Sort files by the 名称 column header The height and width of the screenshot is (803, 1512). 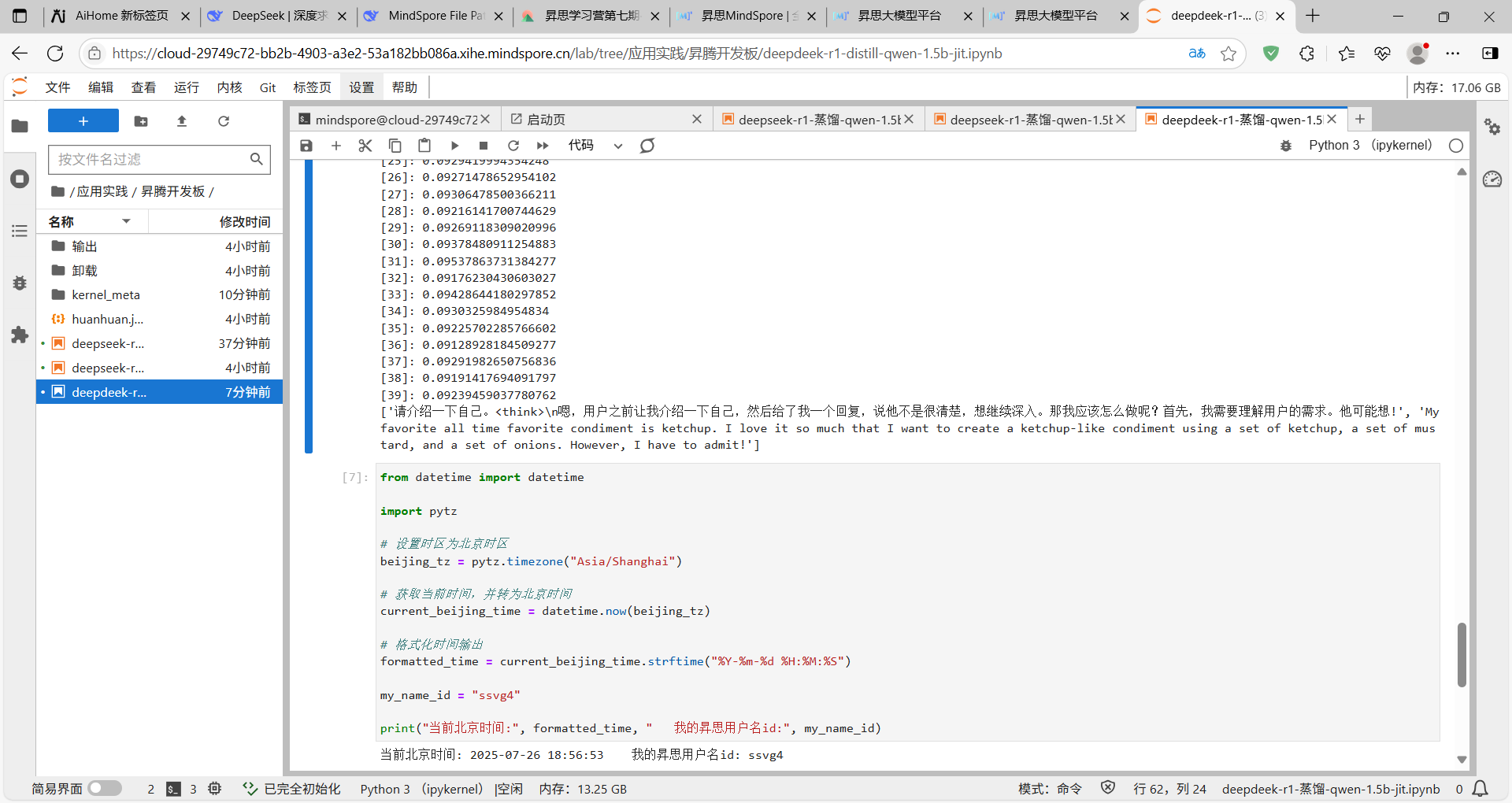(61, 222)
